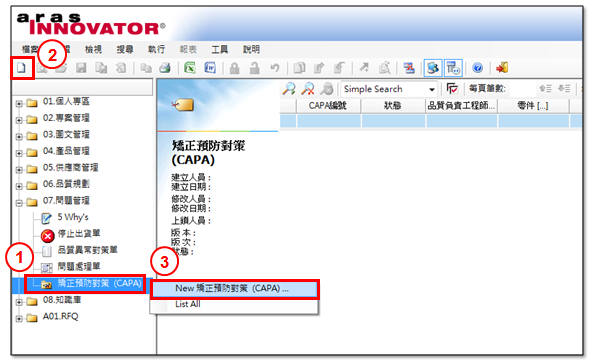This screenshot has height=364, width=593.
Task: Expand the 02.專案管理 folder
Action: pyautogui.click(x=19, y=120)
